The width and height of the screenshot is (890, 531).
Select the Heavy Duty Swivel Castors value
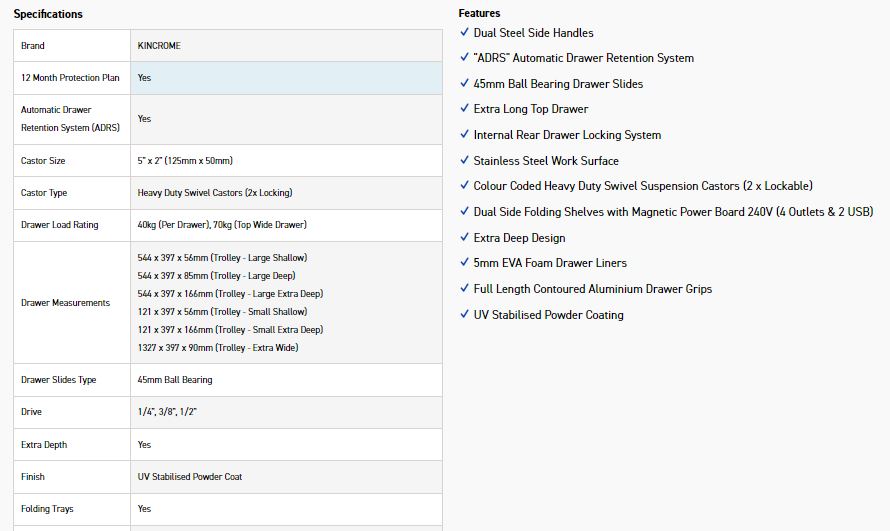coord(215,193)
